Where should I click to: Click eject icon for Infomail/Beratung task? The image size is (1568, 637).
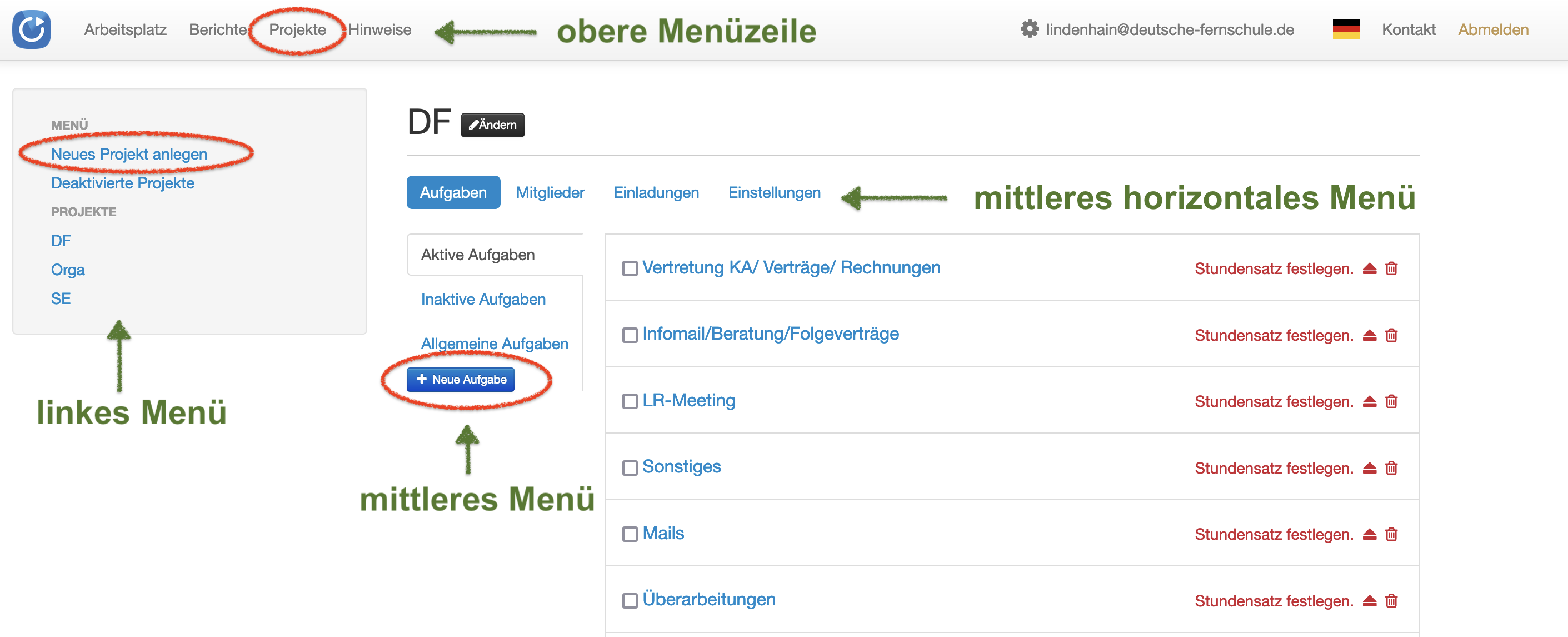[1369, 335]
